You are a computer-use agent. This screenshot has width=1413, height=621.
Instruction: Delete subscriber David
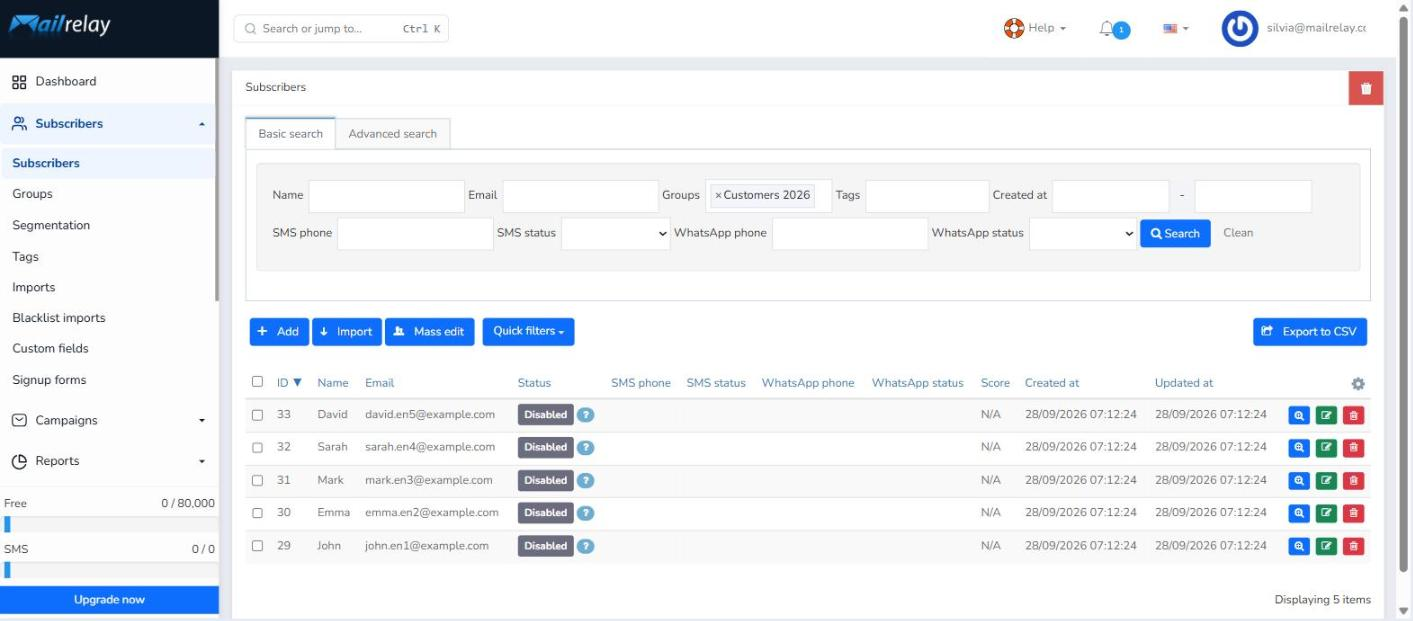(x=1354, y=415)
